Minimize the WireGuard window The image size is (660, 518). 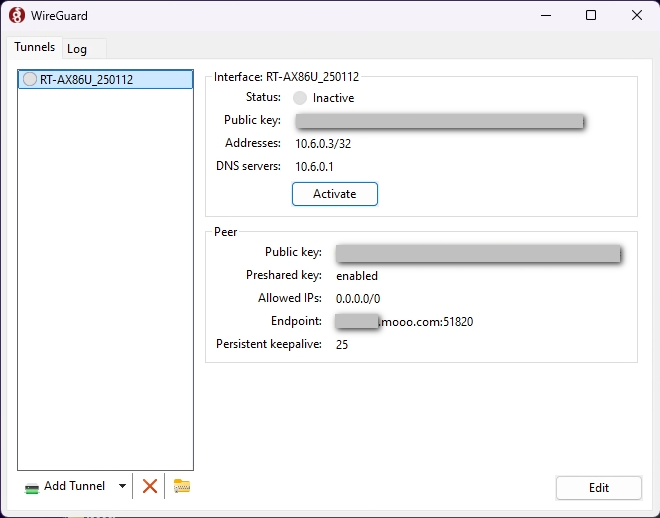pyautogui.click(x=545, y=15)
